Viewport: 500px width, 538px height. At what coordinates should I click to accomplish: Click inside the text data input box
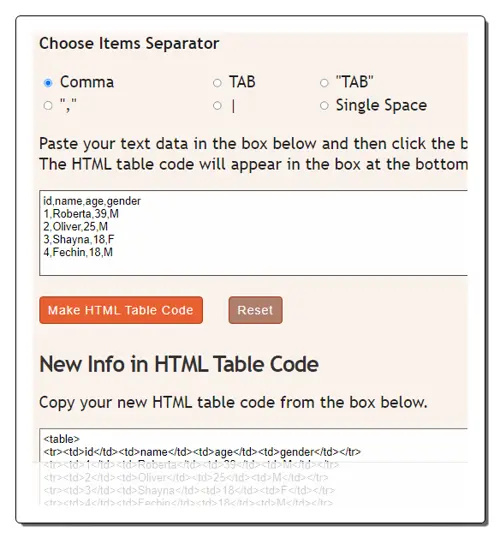coord(253,233)
